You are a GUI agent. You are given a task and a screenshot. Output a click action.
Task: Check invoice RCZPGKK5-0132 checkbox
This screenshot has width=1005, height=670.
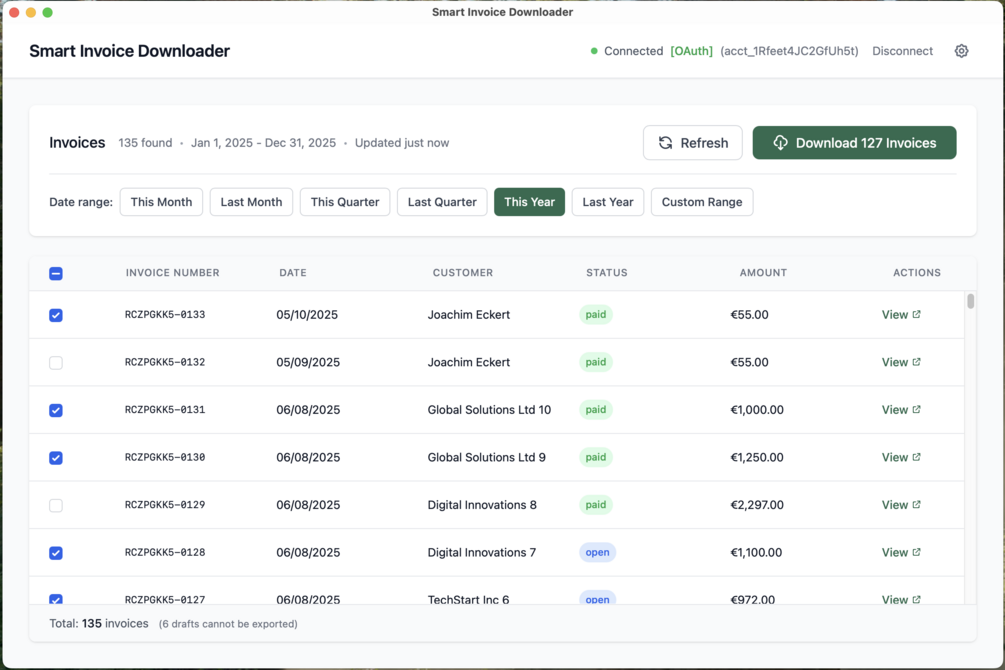(56, 362)
